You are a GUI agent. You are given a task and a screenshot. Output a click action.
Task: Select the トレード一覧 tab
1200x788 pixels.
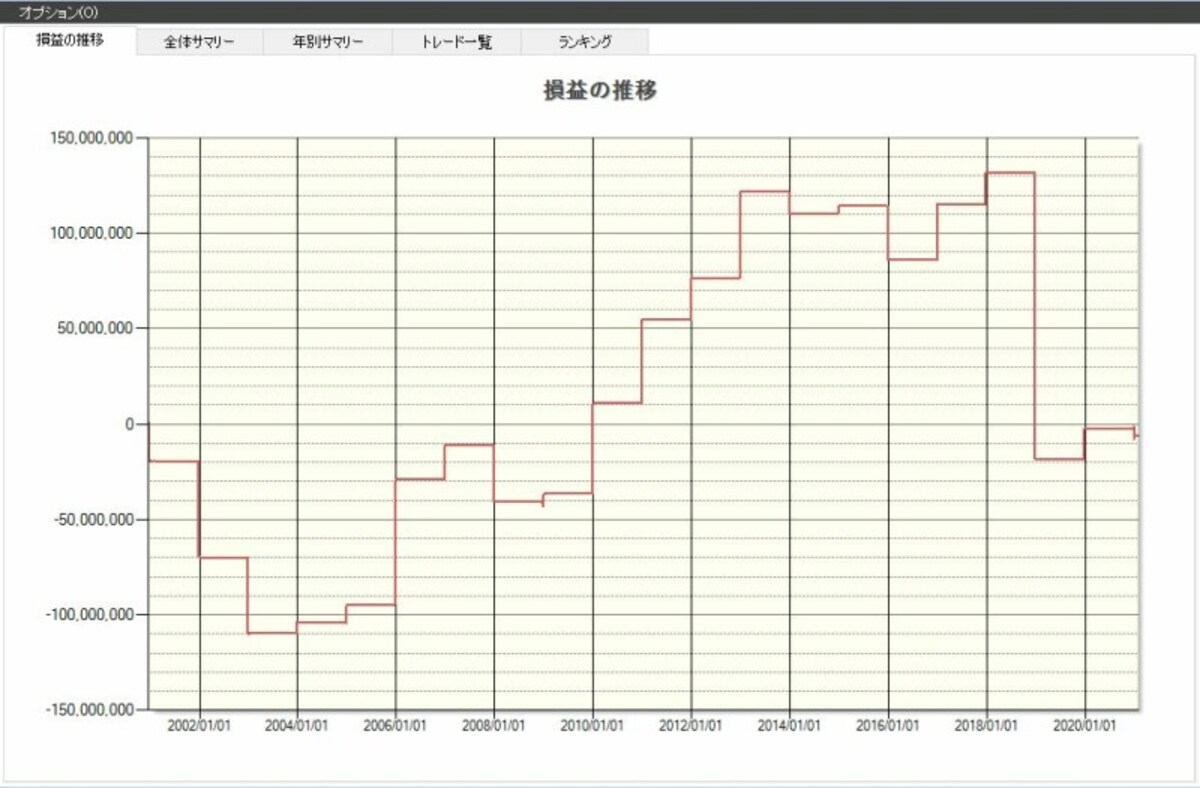(456, 43)
